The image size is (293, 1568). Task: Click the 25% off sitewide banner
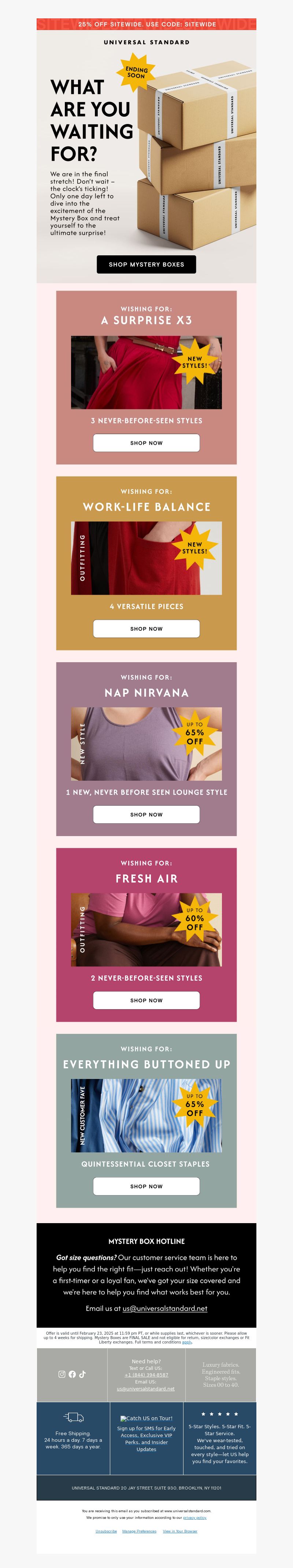[x=146, y=24]
